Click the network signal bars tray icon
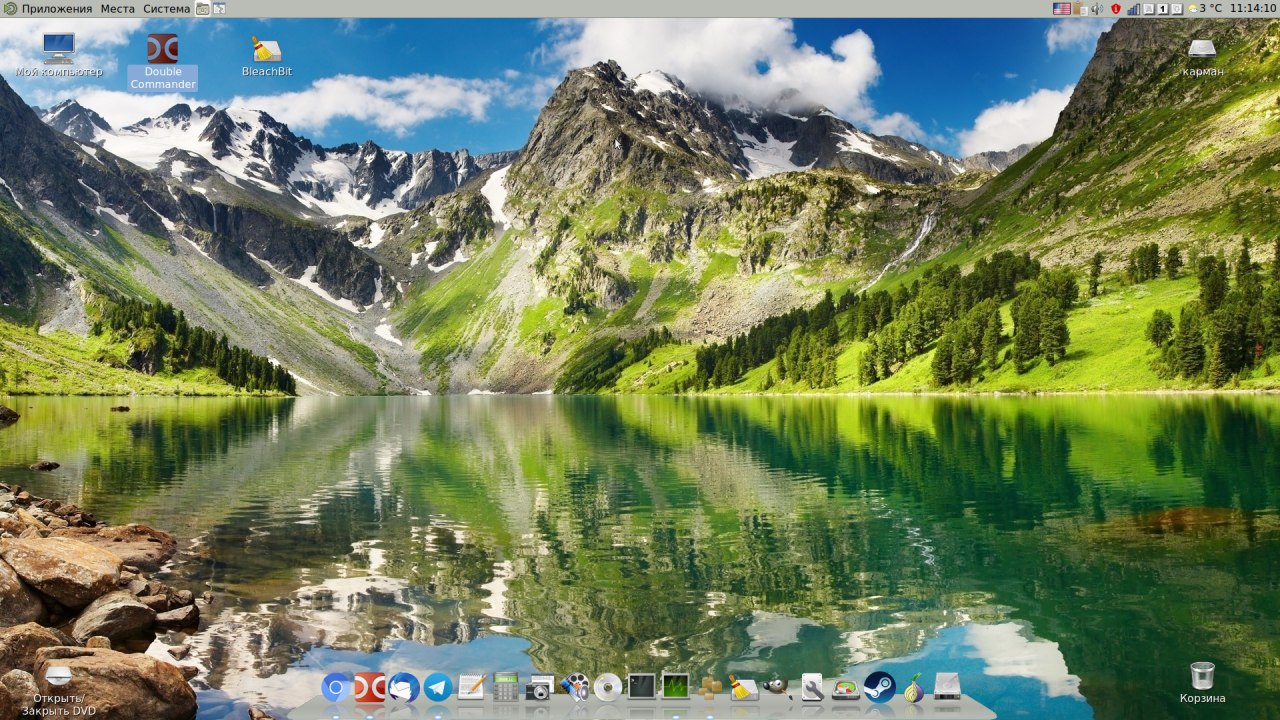Viewport: 1280px width, 720px height. click(x=1133, y=8)
